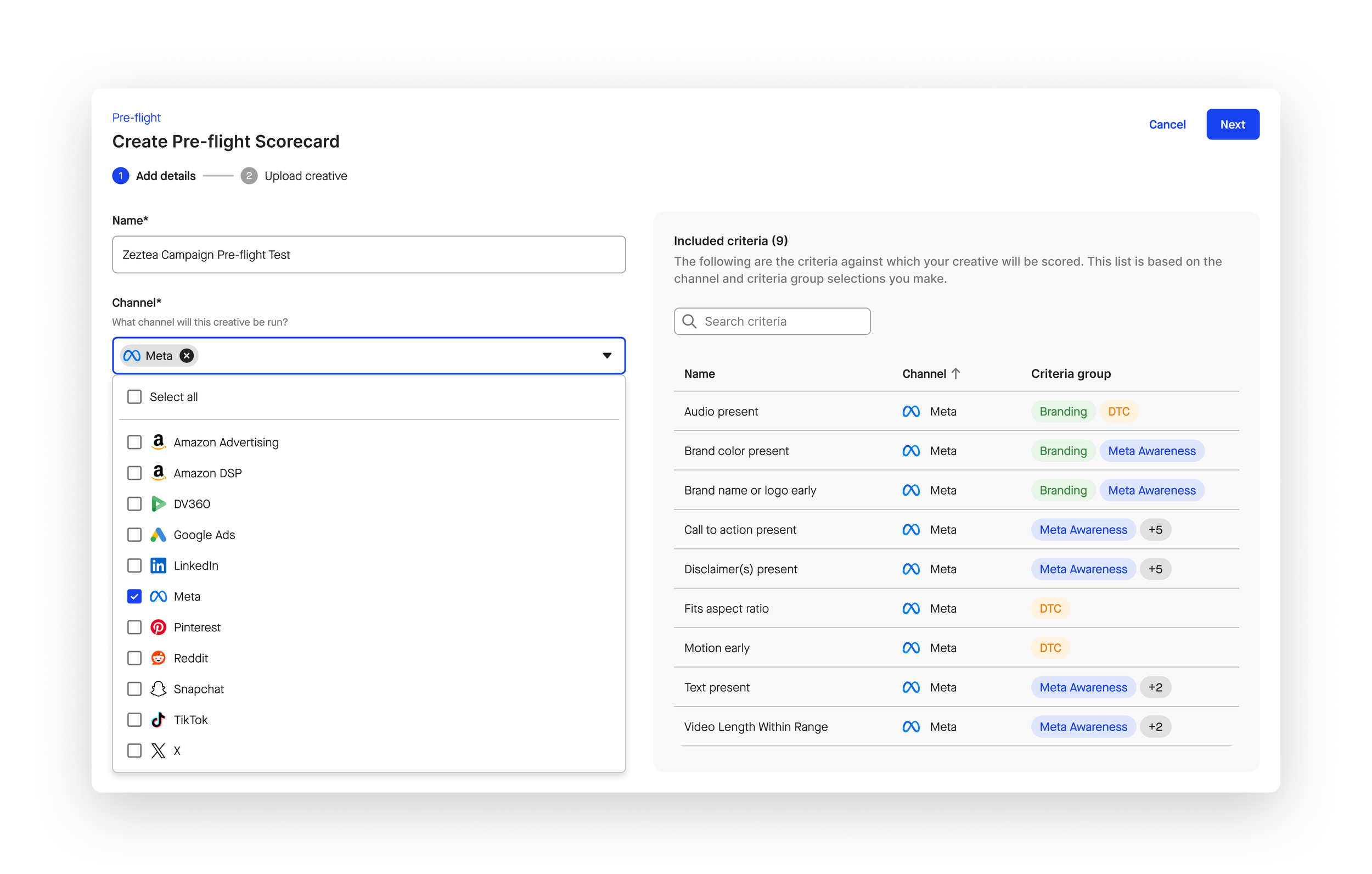Click the Amazon Advertising logo icon
1372x874 pixels.
point(158,442)
